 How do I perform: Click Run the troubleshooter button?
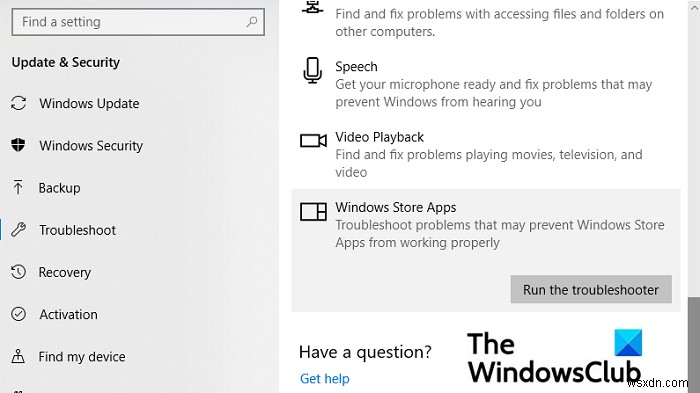(x=591, y=289)
